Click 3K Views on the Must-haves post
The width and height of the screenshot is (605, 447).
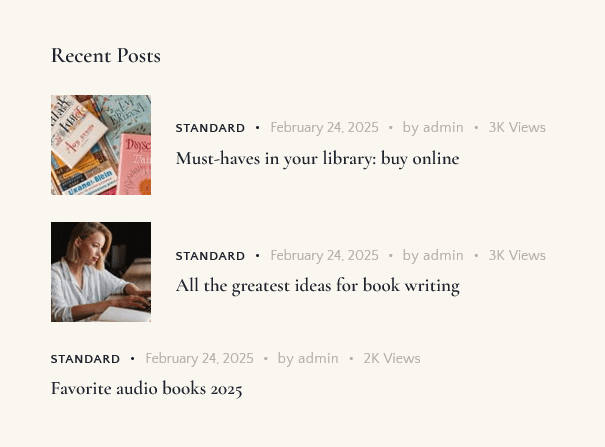coord(517,128)
